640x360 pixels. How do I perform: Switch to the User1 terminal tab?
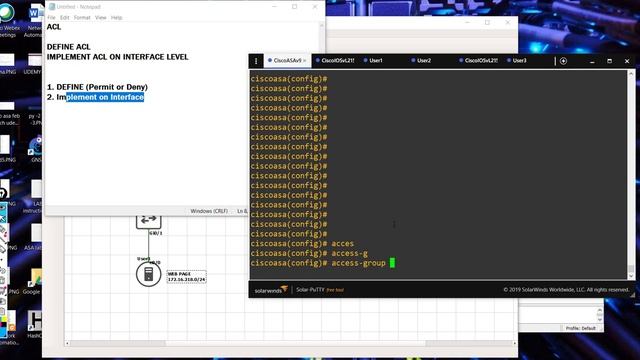(x=373, y=60)
